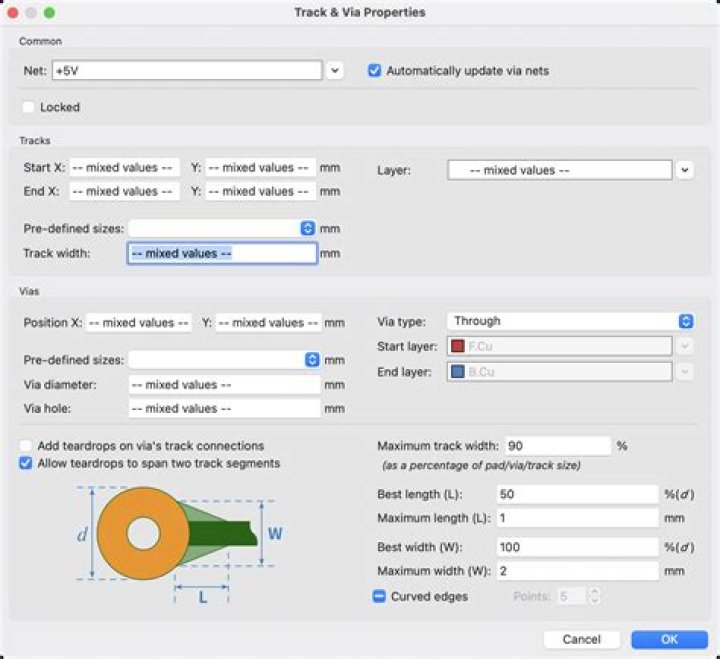Open the Via type dropdown
The image size is (720, 659).
click(x=570, y=321)
